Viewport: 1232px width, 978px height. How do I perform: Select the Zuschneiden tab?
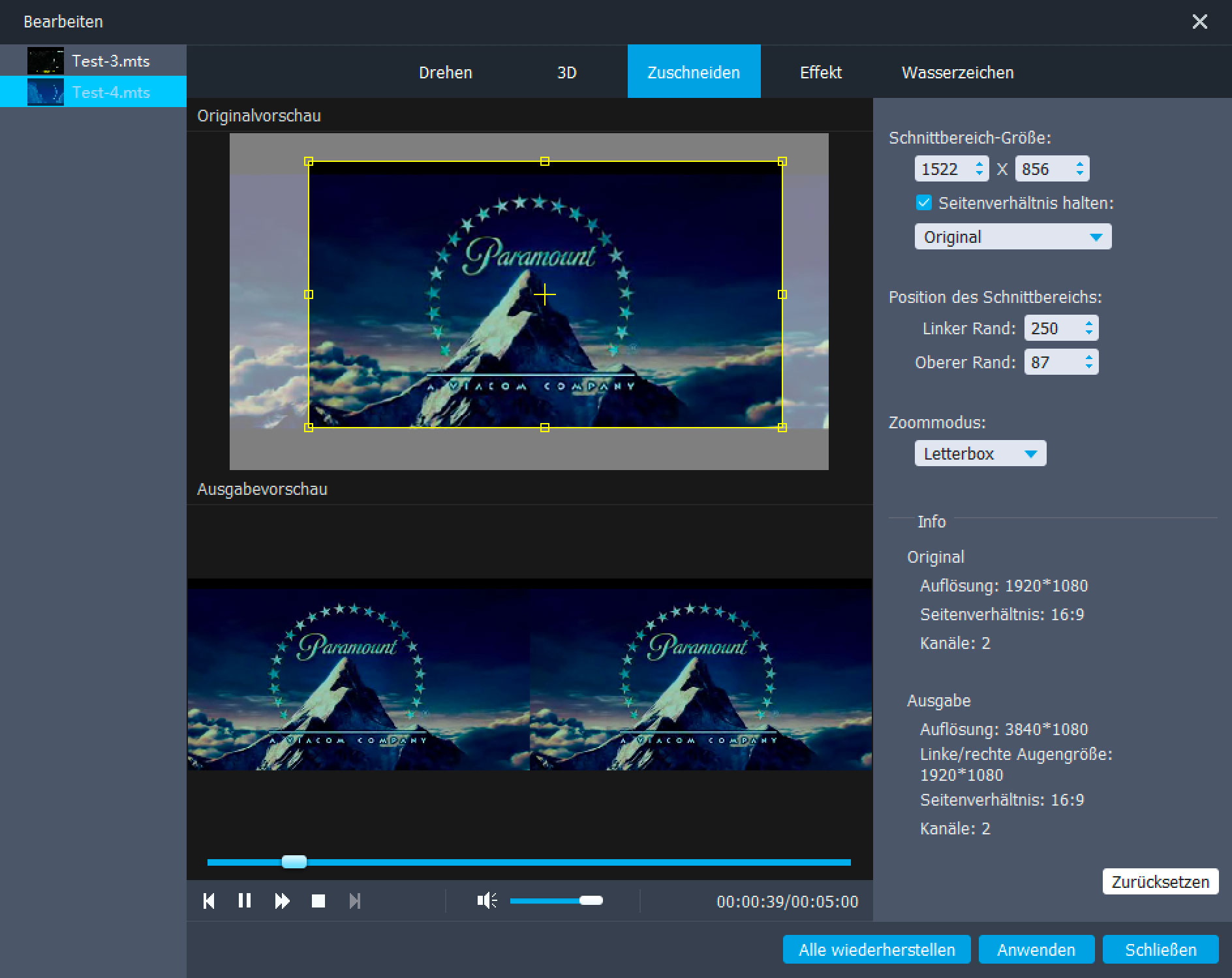point(694,71)
